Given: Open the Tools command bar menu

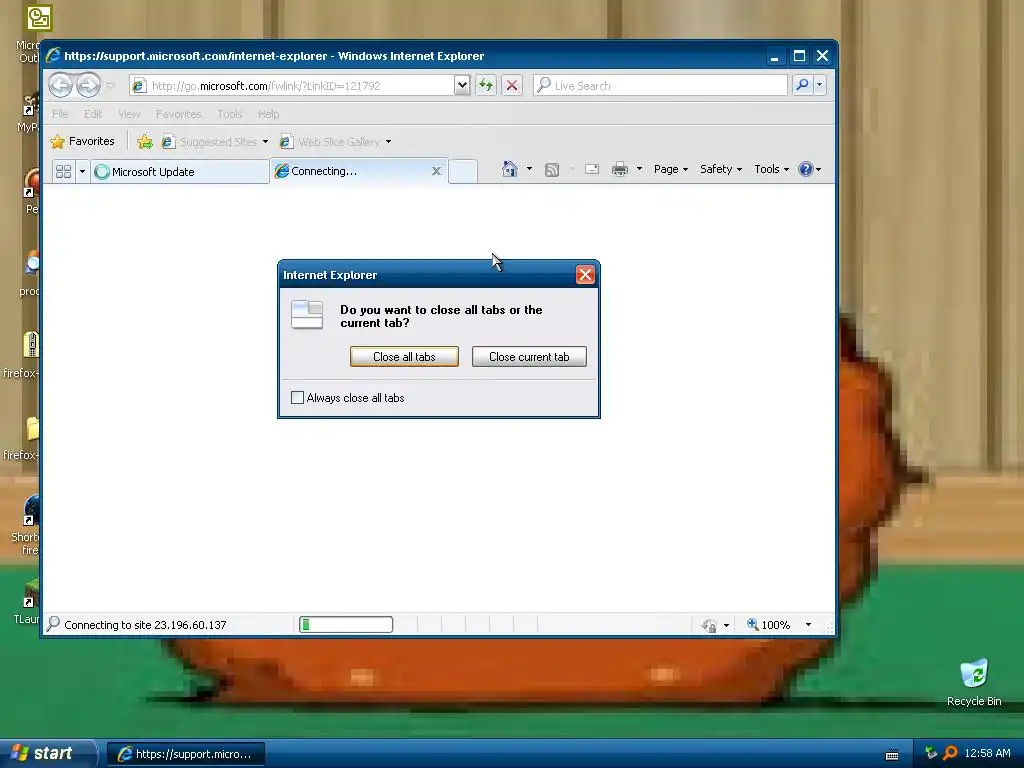Looking at the screenshot, I should [771, 169].
